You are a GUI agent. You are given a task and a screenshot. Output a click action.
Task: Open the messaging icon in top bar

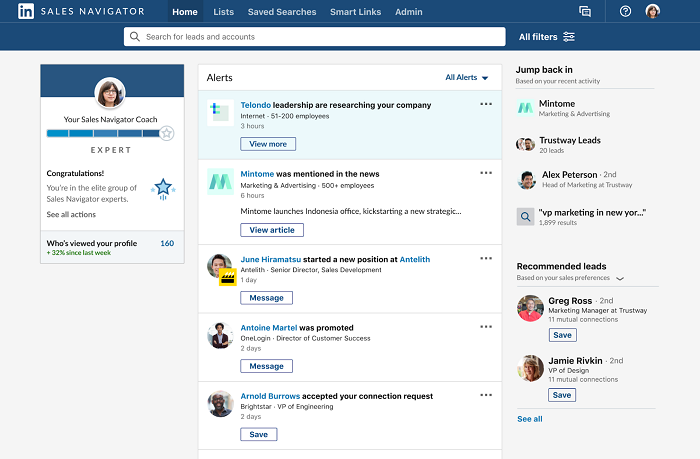(585, 12)
